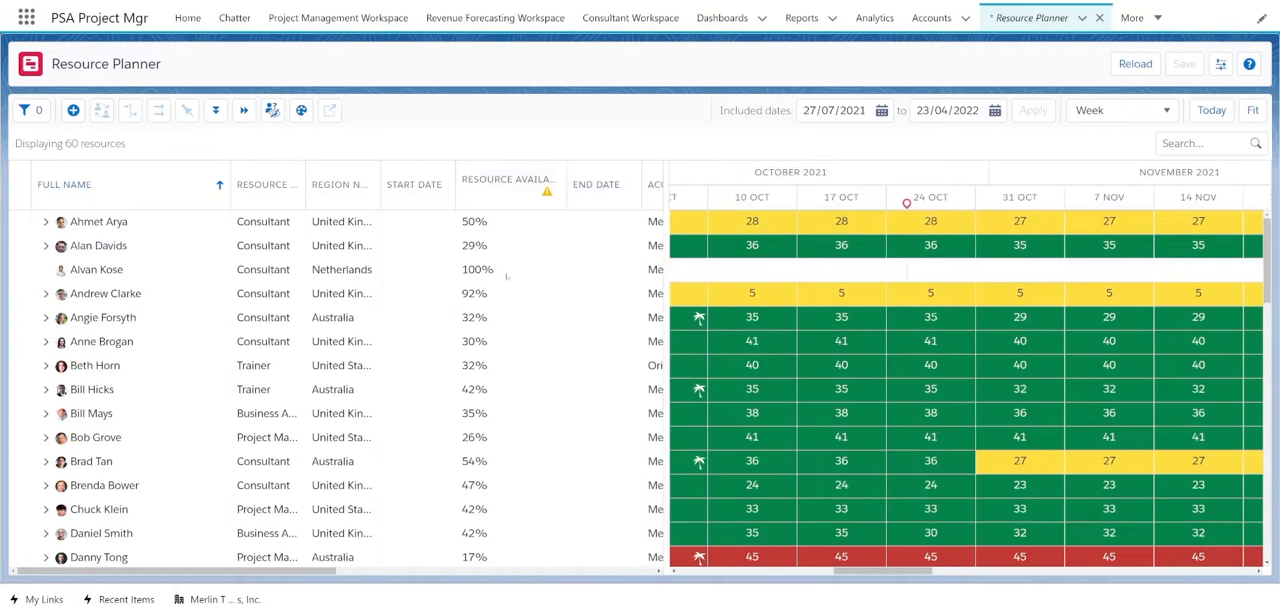1280x606 pixels.
Task: Click the red Resource Planner logo icon
Action: (30, 64)
